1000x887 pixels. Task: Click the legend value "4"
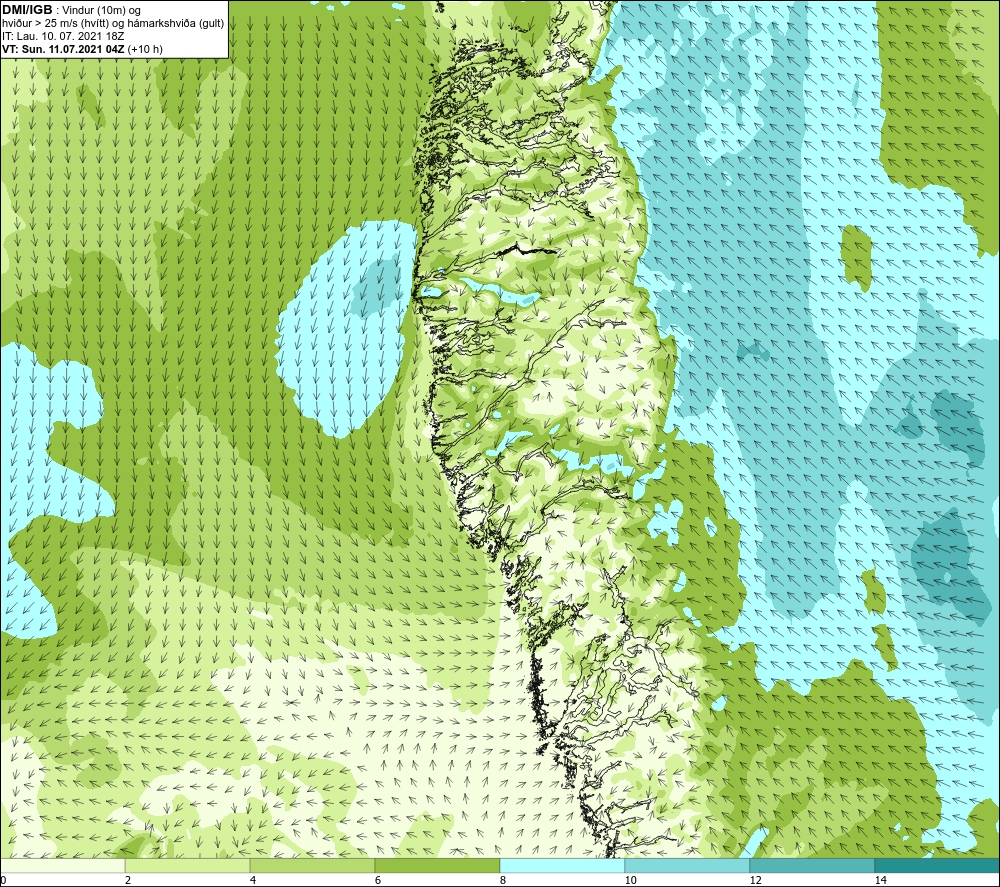(253, 880)
